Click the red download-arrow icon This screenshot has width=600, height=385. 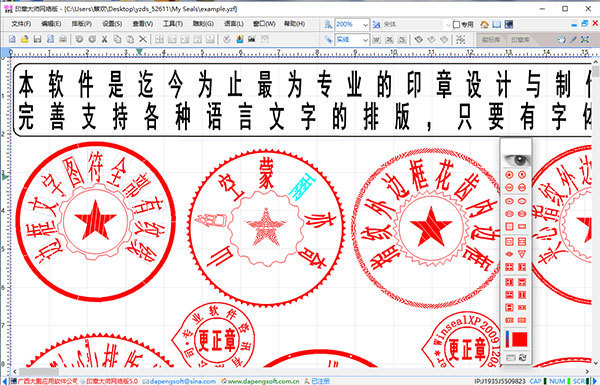click(240, 39)
